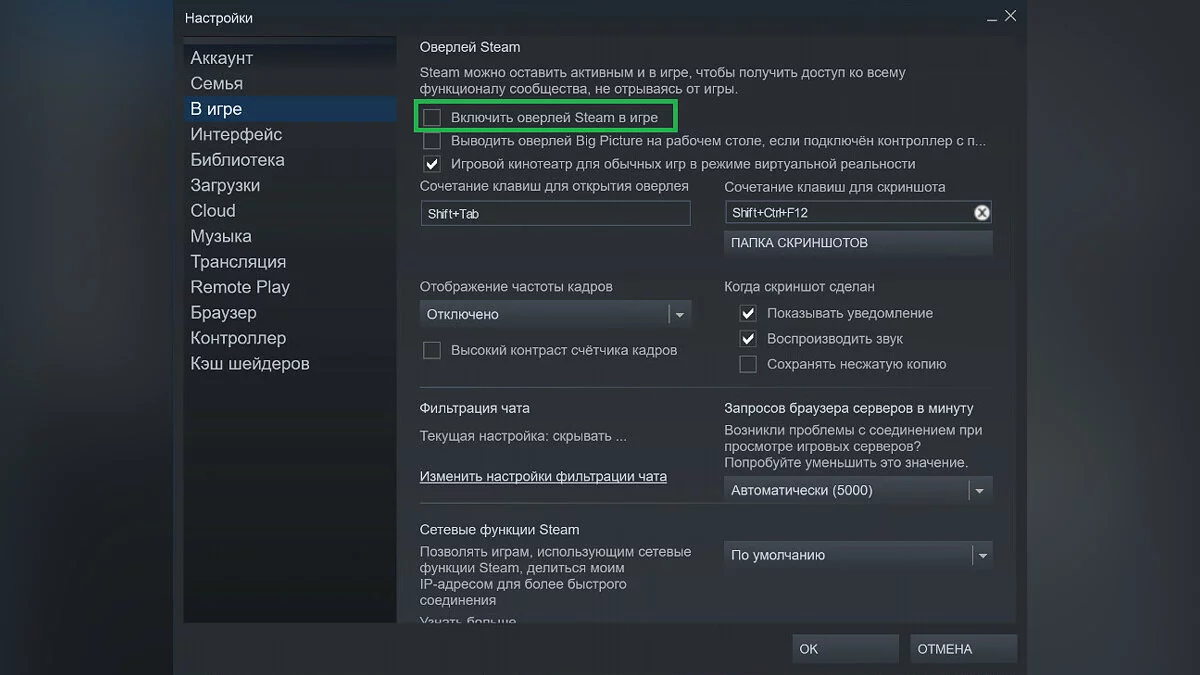The height and width of the screenshot is (675, 1200).
Task: Open 'Изменить настройки фильтрации чата' link
Action: [x=543, y=476]
